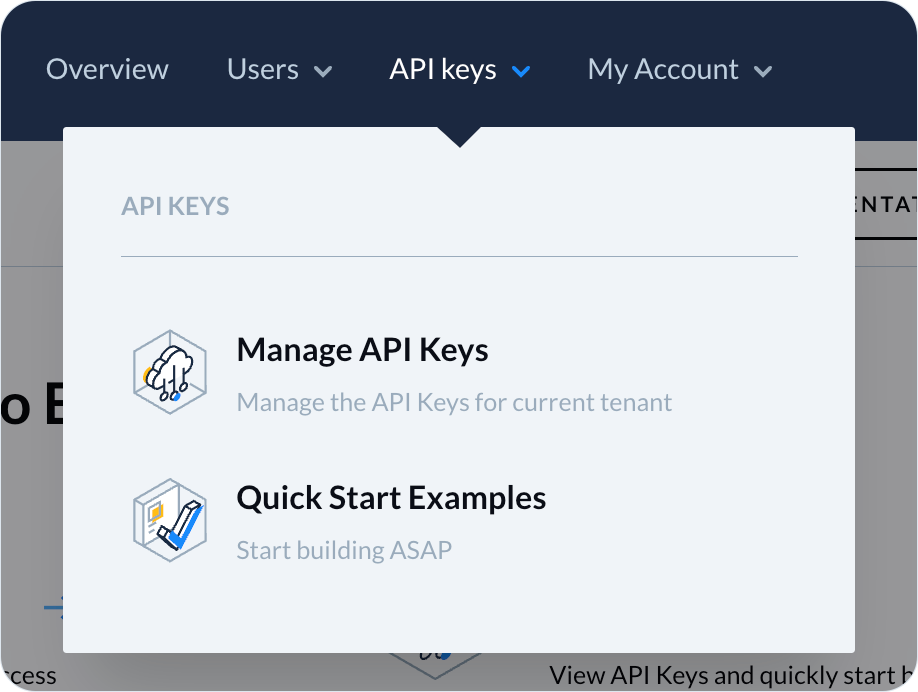Open the My Account navigation label
Image resolution: width=918 pixels, height=692 pixels.
[663, 70]
